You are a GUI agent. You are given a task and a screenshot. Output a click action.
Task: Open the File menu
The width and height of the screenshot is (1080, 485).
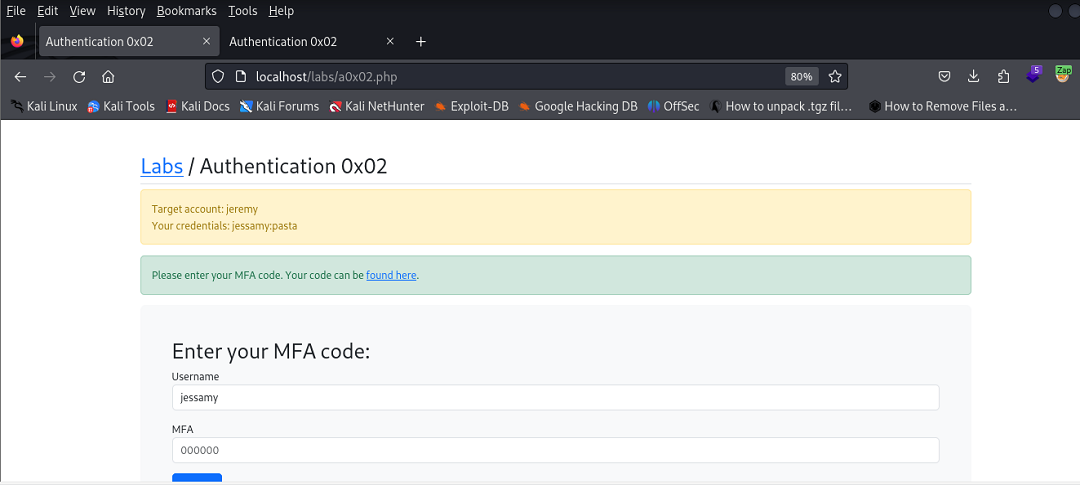[16, 11]
